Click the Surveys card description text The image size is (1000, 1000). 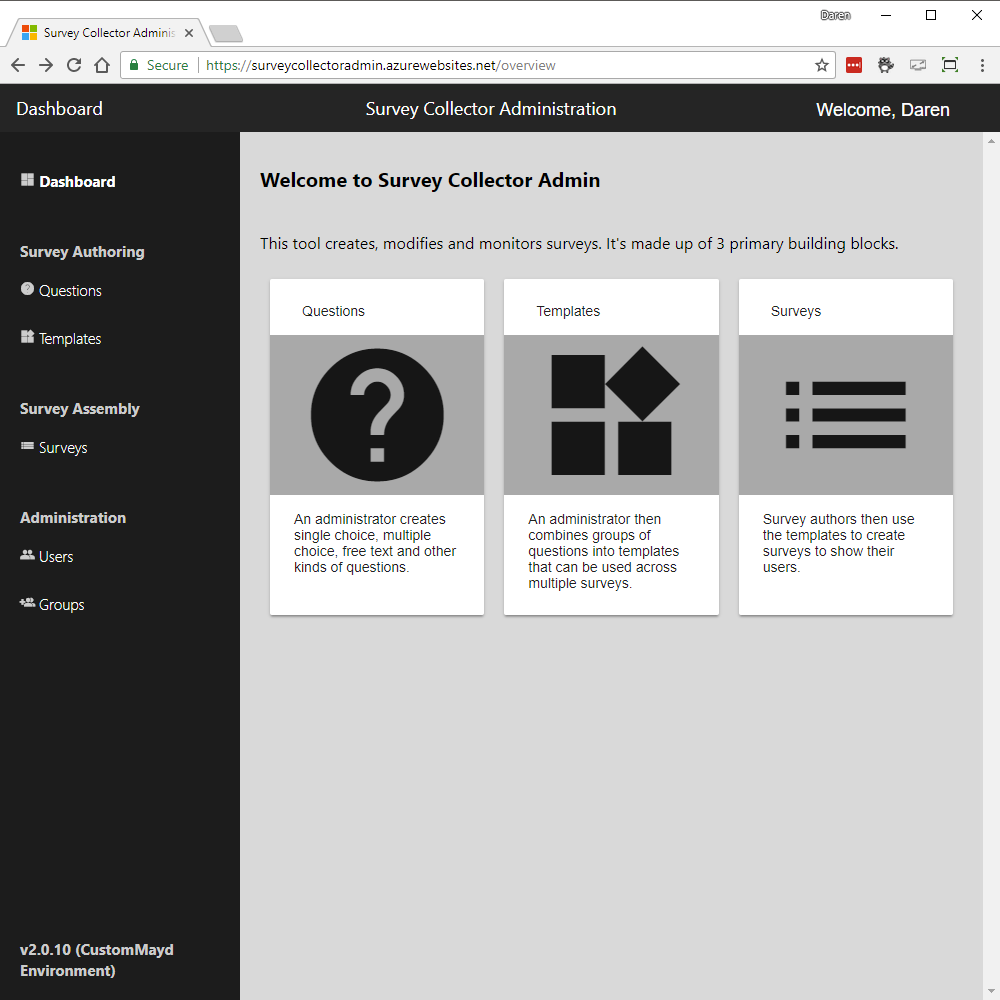coord(839,543)
